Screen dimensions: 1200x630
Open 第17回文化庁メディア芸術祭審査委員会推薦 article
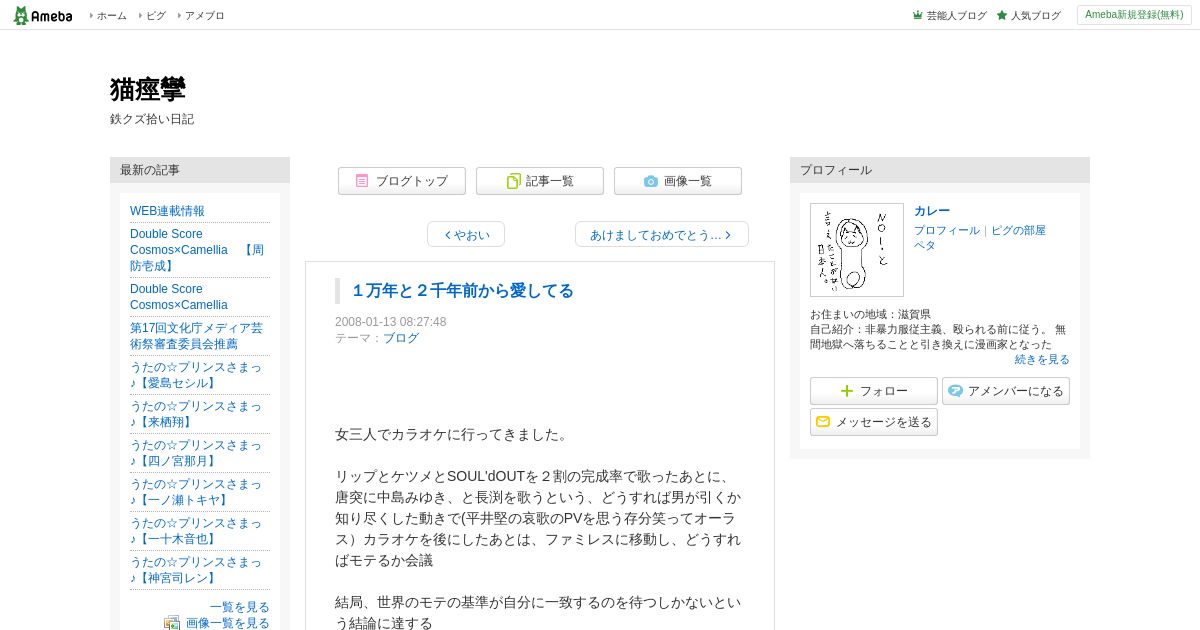coord(197,336)
